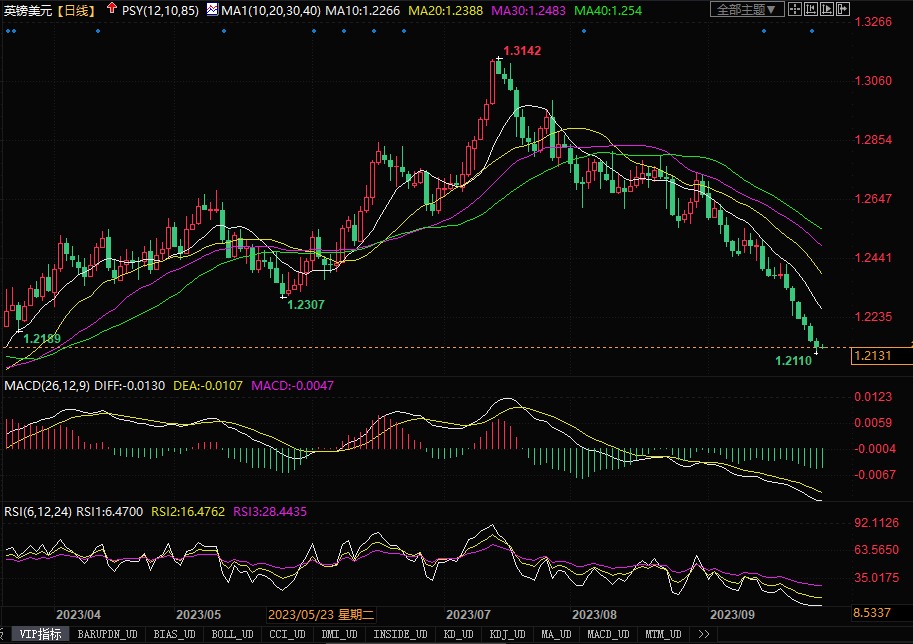The width and height of the screenshot is (913, 644).
Task: Click the red up-arrow icon beside PSY
Action: tap(111, 9)
